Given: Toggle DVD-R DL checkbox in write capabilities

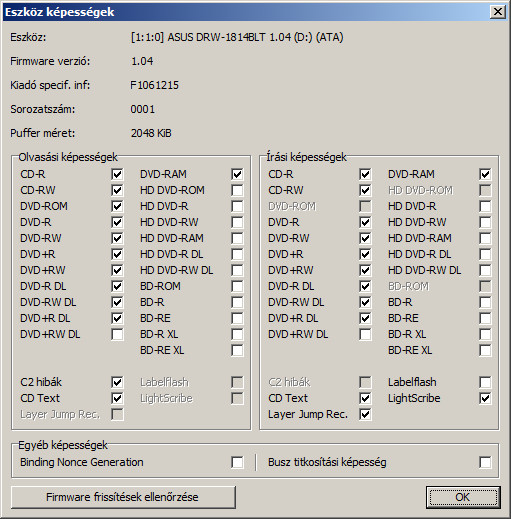Looking at the screenshot, I should pyautogui.click(x=365, y=286).
